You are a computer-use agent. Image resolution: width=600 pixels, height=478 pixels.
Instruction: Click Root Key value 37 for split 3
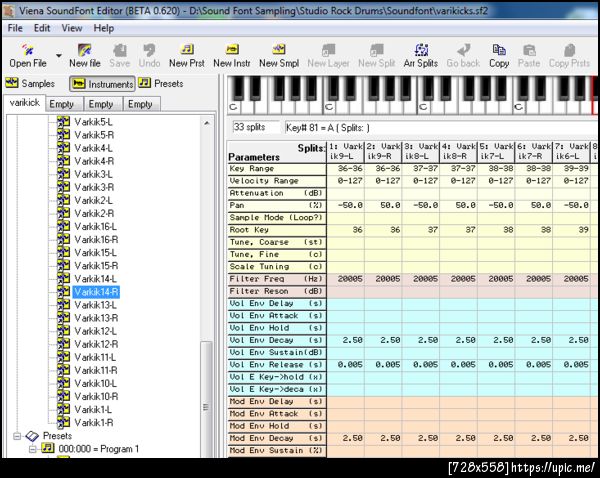pyautogui.click(x=421, y=230)
